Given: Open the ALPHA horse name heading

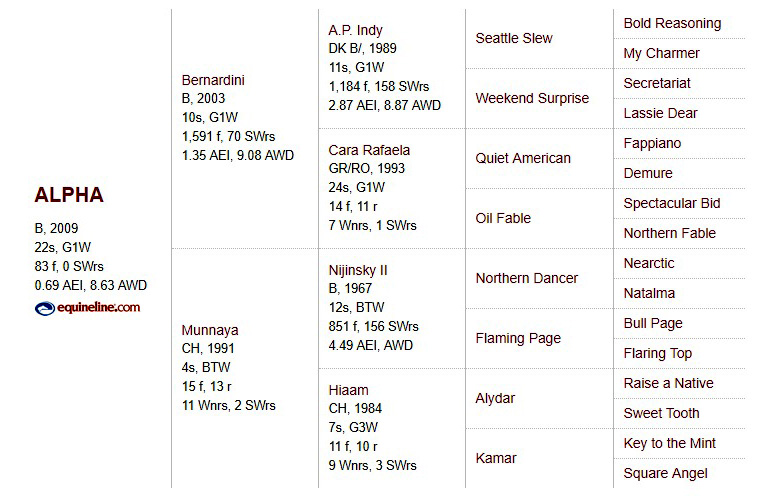Looking at the screenshot, I should pyautogui.click(x=69, y=195).
